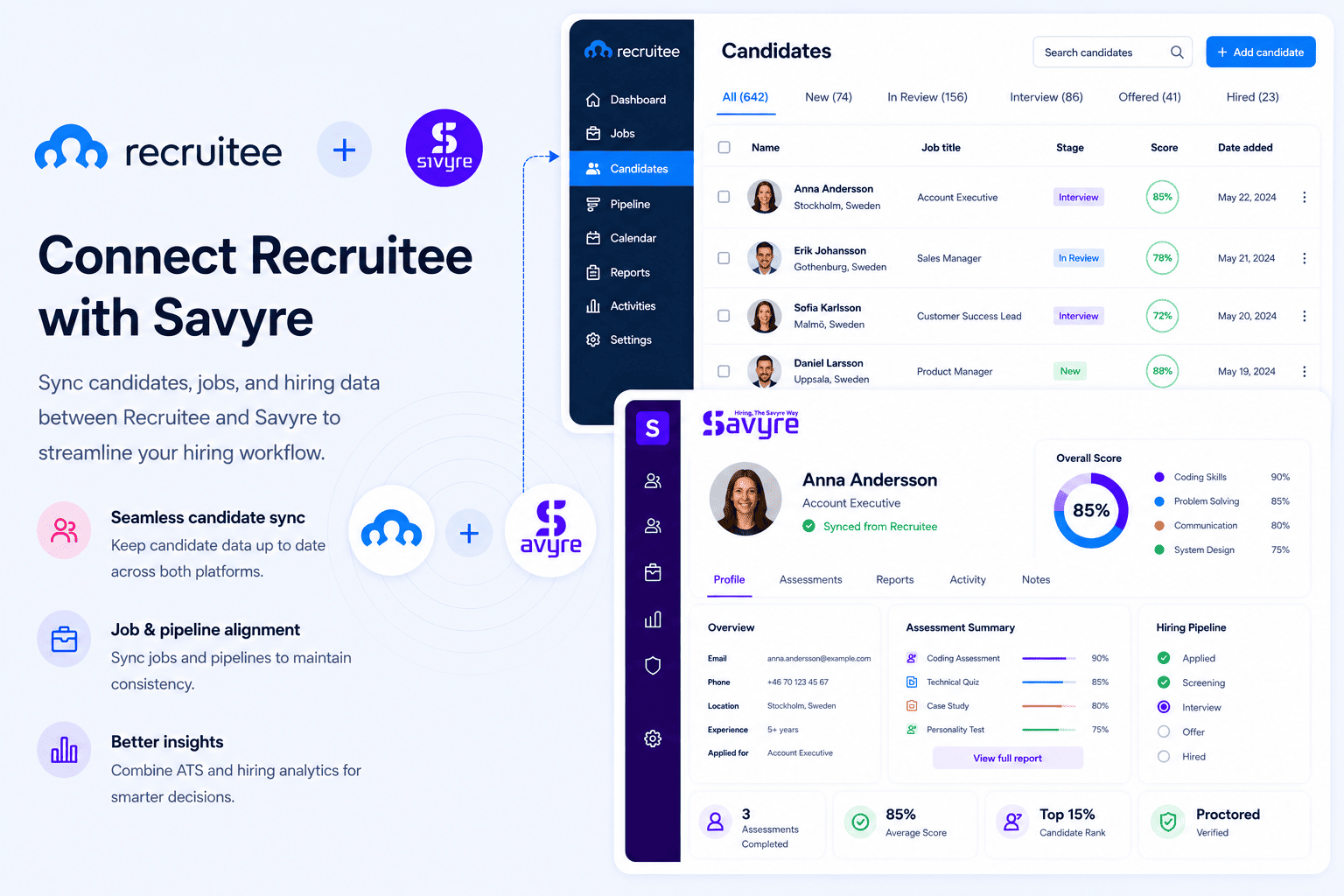Switch to the Notes tab in Savyre profile
This screenshot has height=896, width=1344.
pyautogui.click(x=1036, y=579)
